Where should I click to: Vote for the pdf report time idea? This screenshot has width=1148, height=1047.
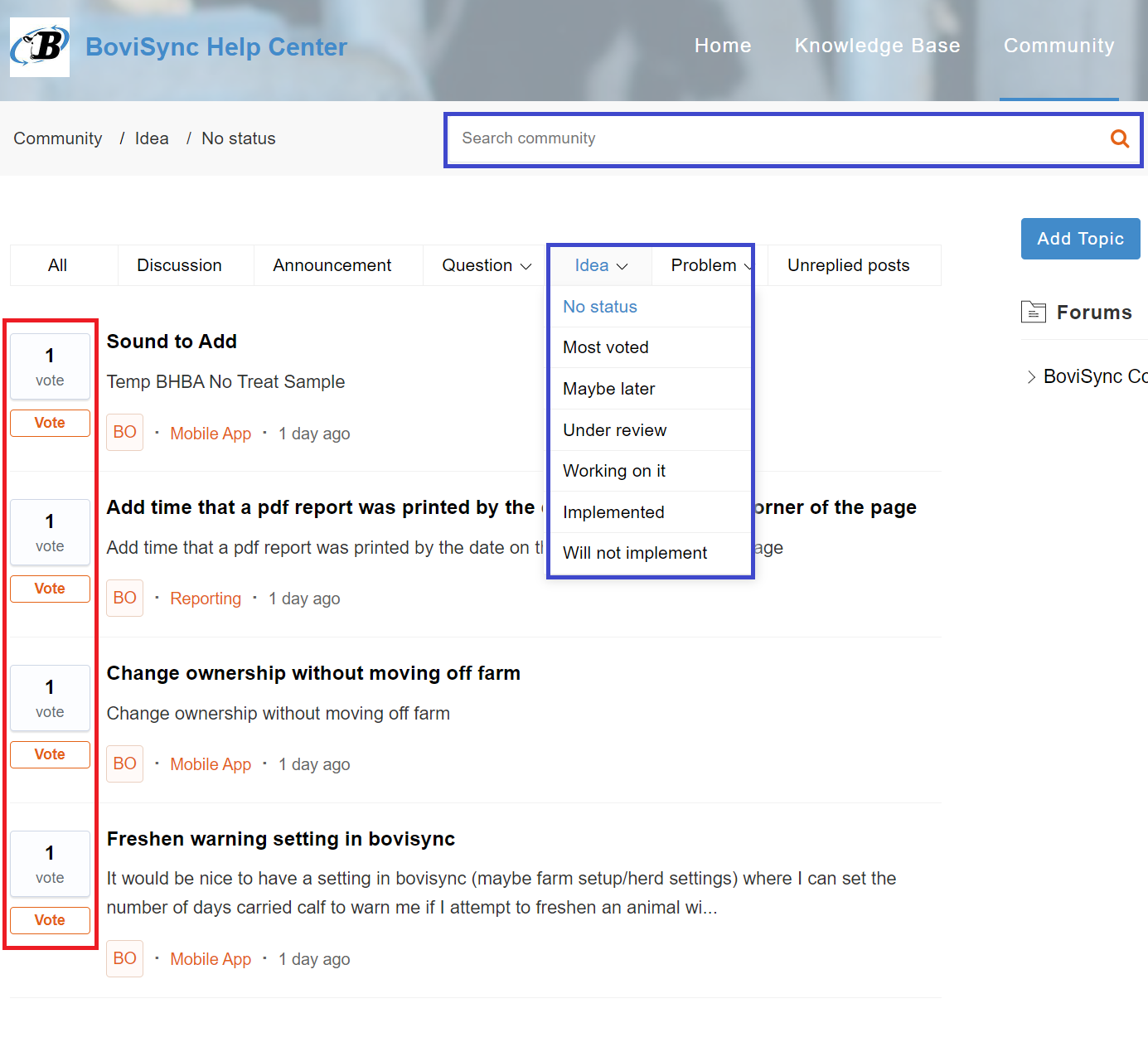coord(50,589)
